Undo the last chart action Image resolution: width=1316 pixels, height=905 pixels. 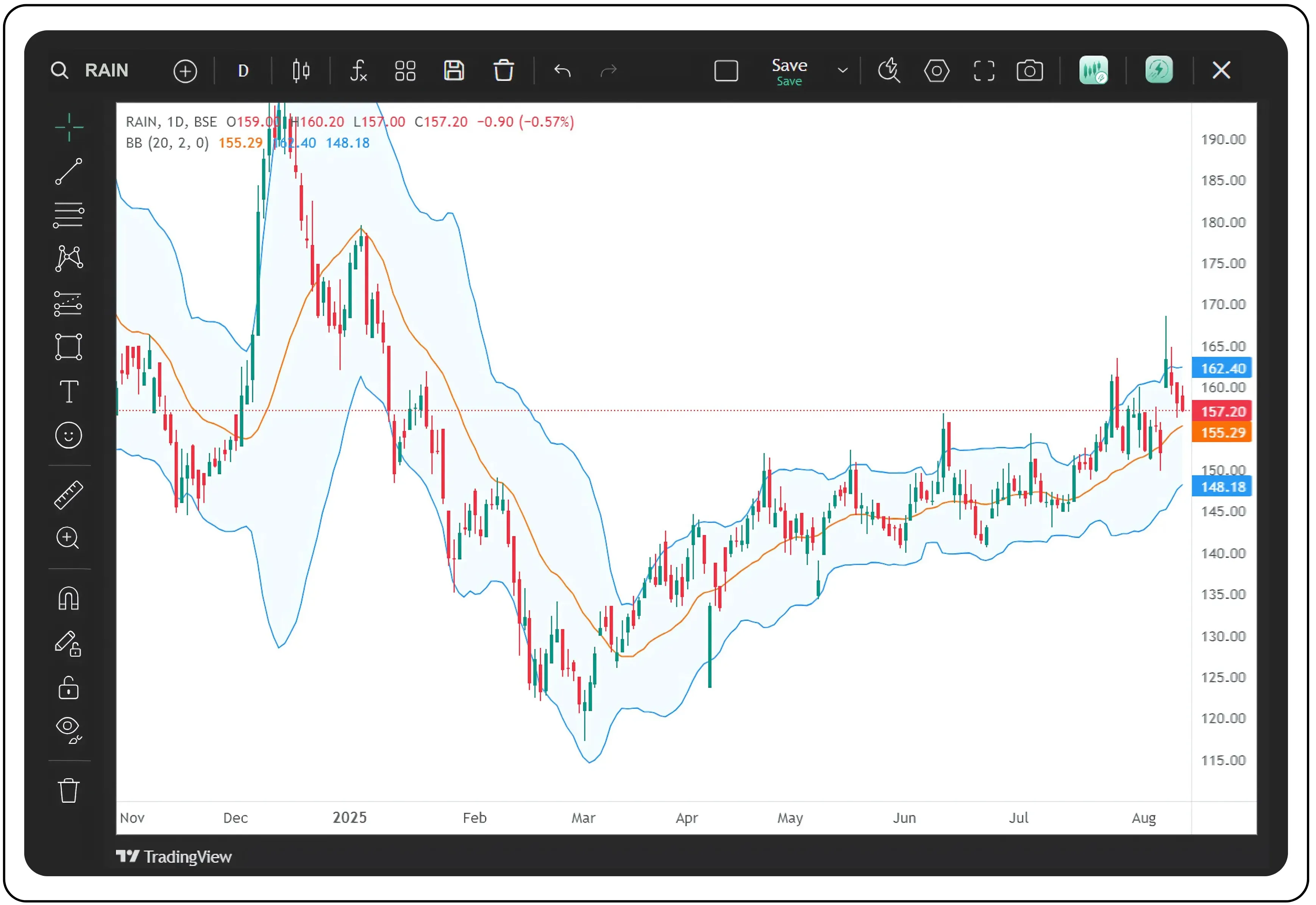coord(562,70)
